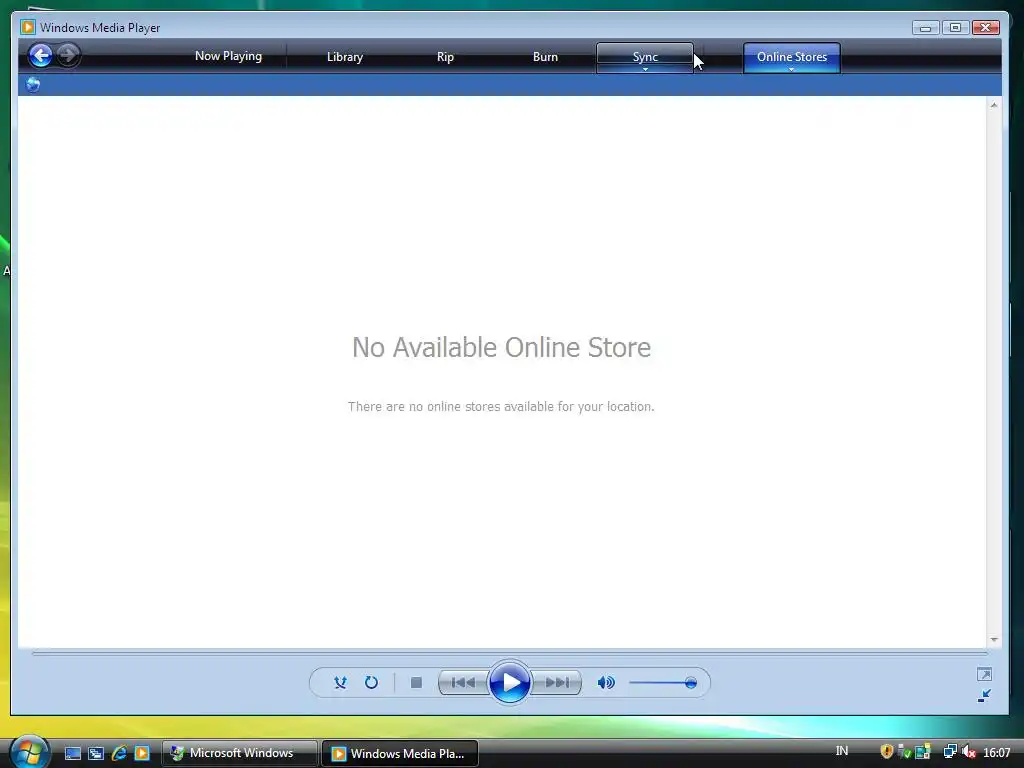Launch Internet Explorer from Quick Launch
The image size is (1024, 768).
point(119,754)
